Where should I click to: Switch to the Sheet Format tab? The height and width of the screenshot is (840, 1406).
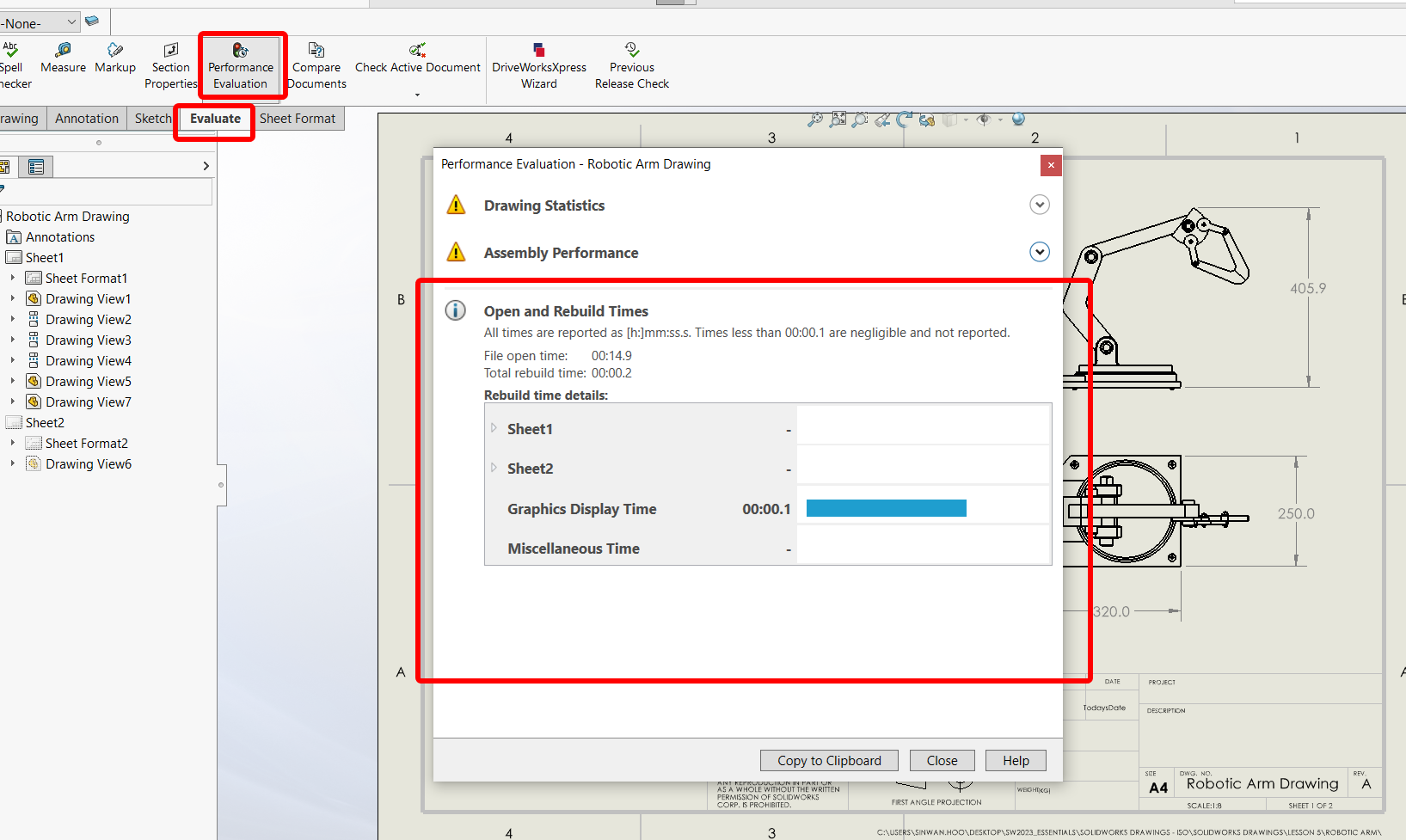pos(298,118)
